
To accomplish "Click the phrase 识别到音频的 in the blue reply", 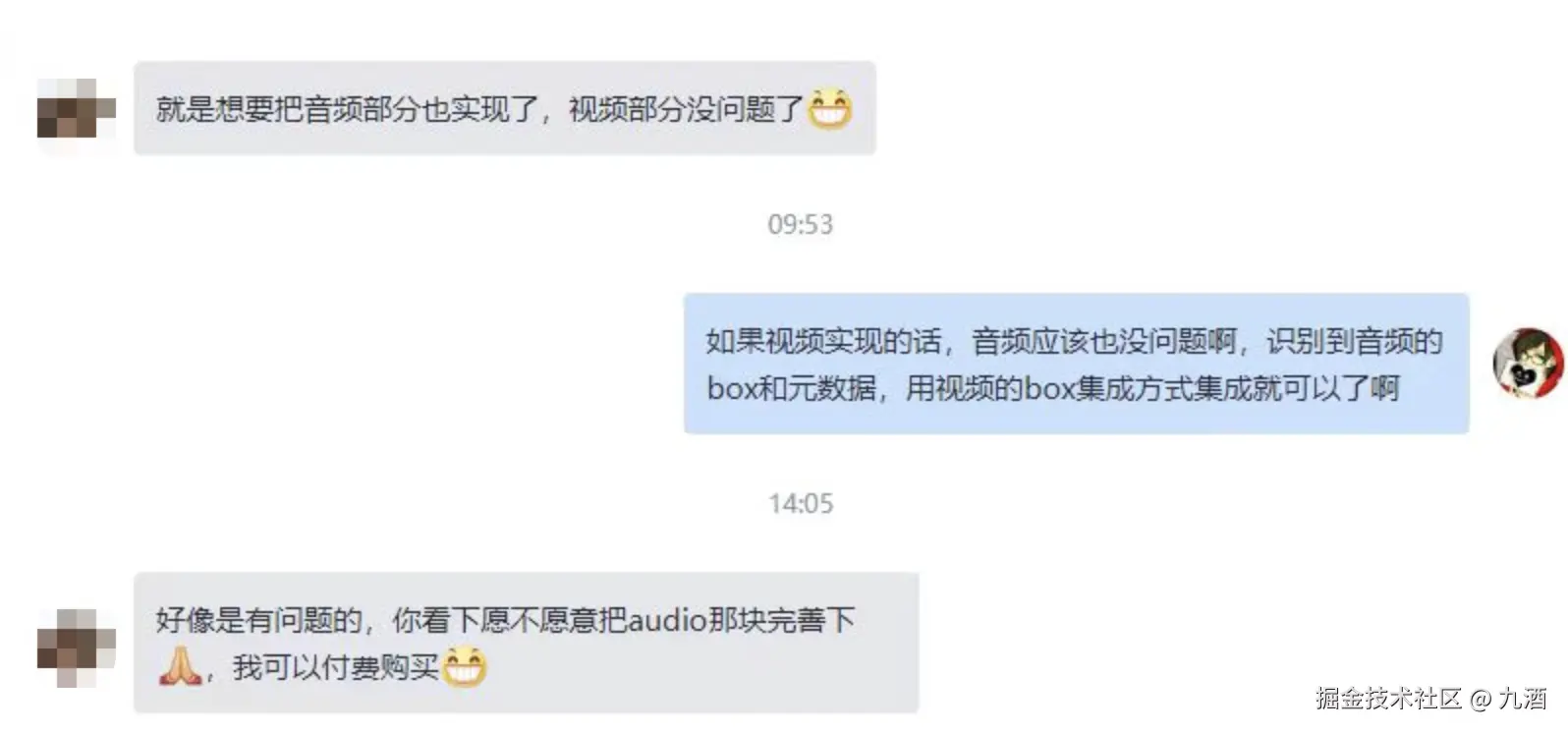I will coord(1354,341).
